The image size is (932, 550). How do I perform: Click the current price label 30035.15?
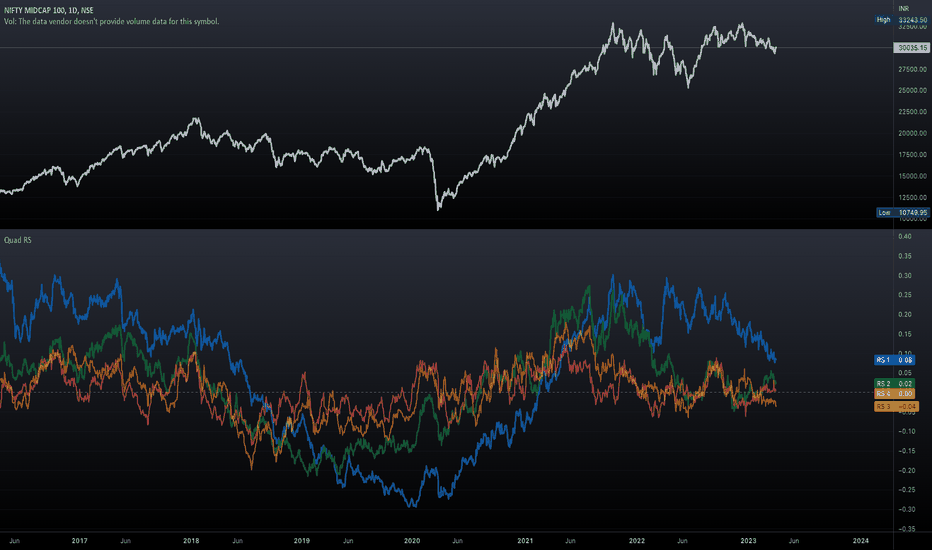pos(911,48)
